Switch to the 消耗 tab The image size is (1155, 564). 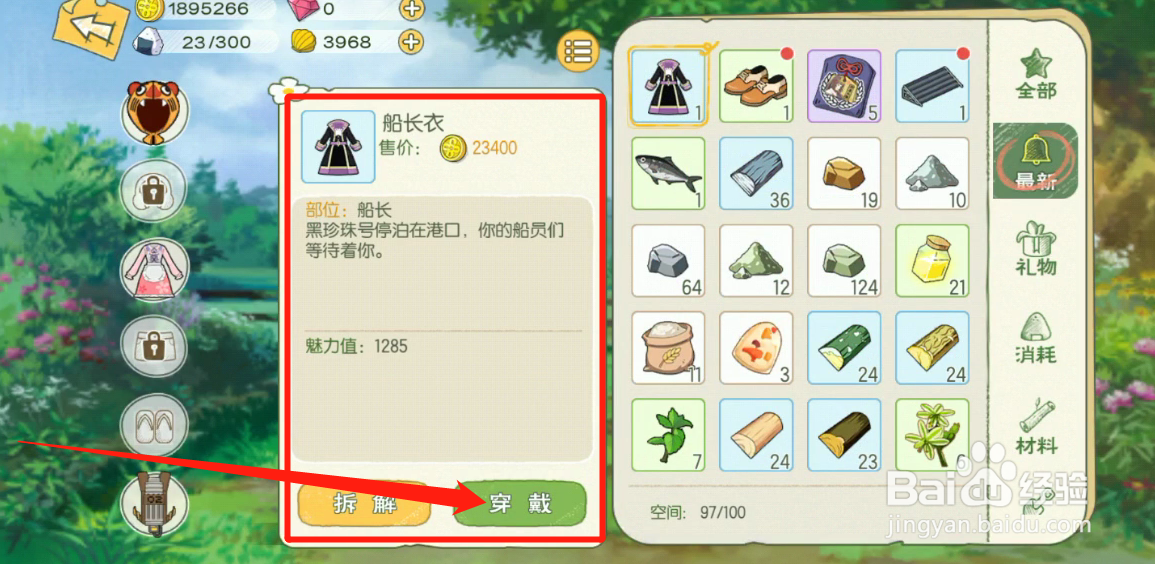(1036, 337)
